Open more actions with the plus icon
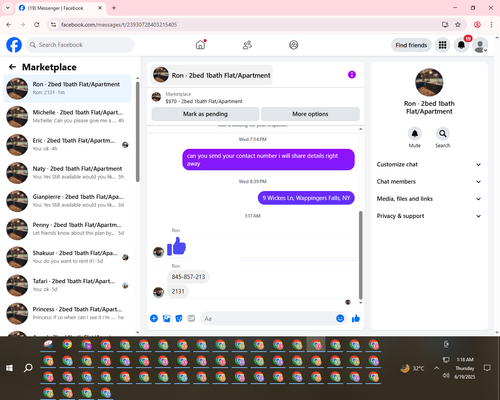The width and height of the screenshot is (500, 400). (x=154, y=318)
